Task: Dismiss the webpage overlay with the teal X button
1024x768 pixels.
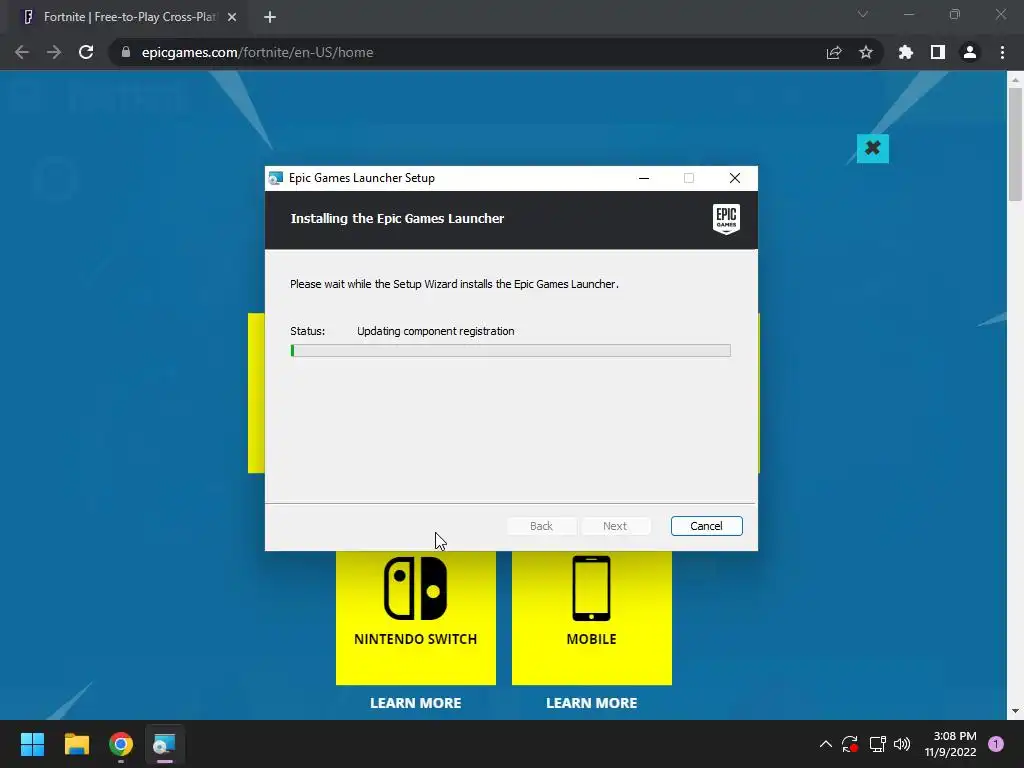Action: [x=872, y=148]
